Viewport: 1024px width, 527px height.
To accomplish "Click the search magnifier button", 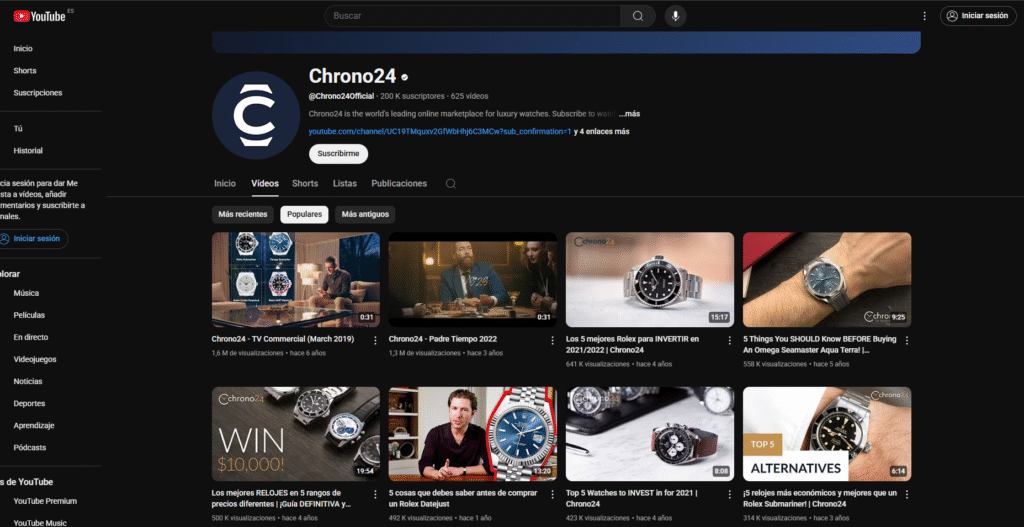I will point(637,16).
